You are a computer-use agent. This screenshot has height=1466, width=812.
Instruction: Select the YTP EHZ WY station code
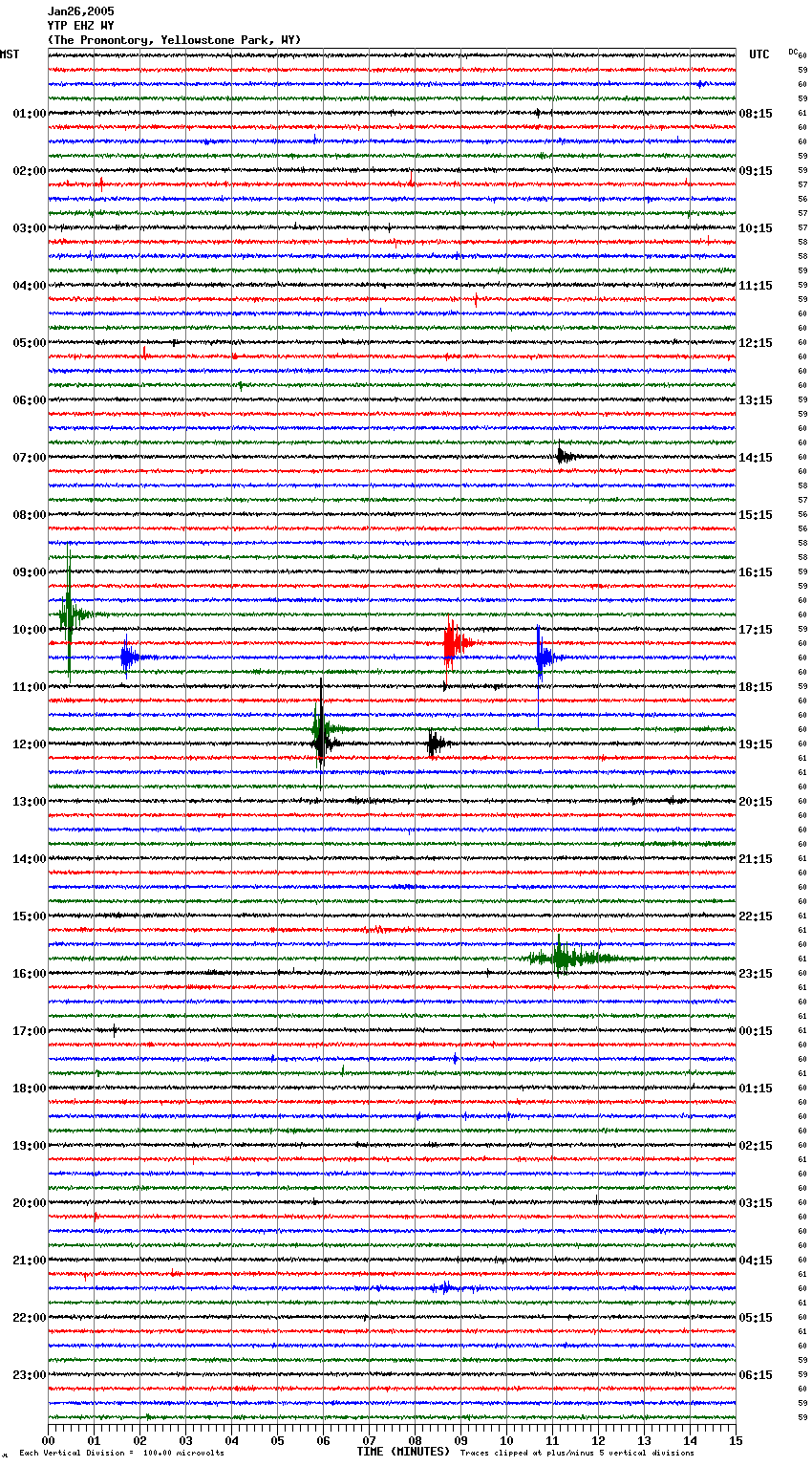coord(81,26)
